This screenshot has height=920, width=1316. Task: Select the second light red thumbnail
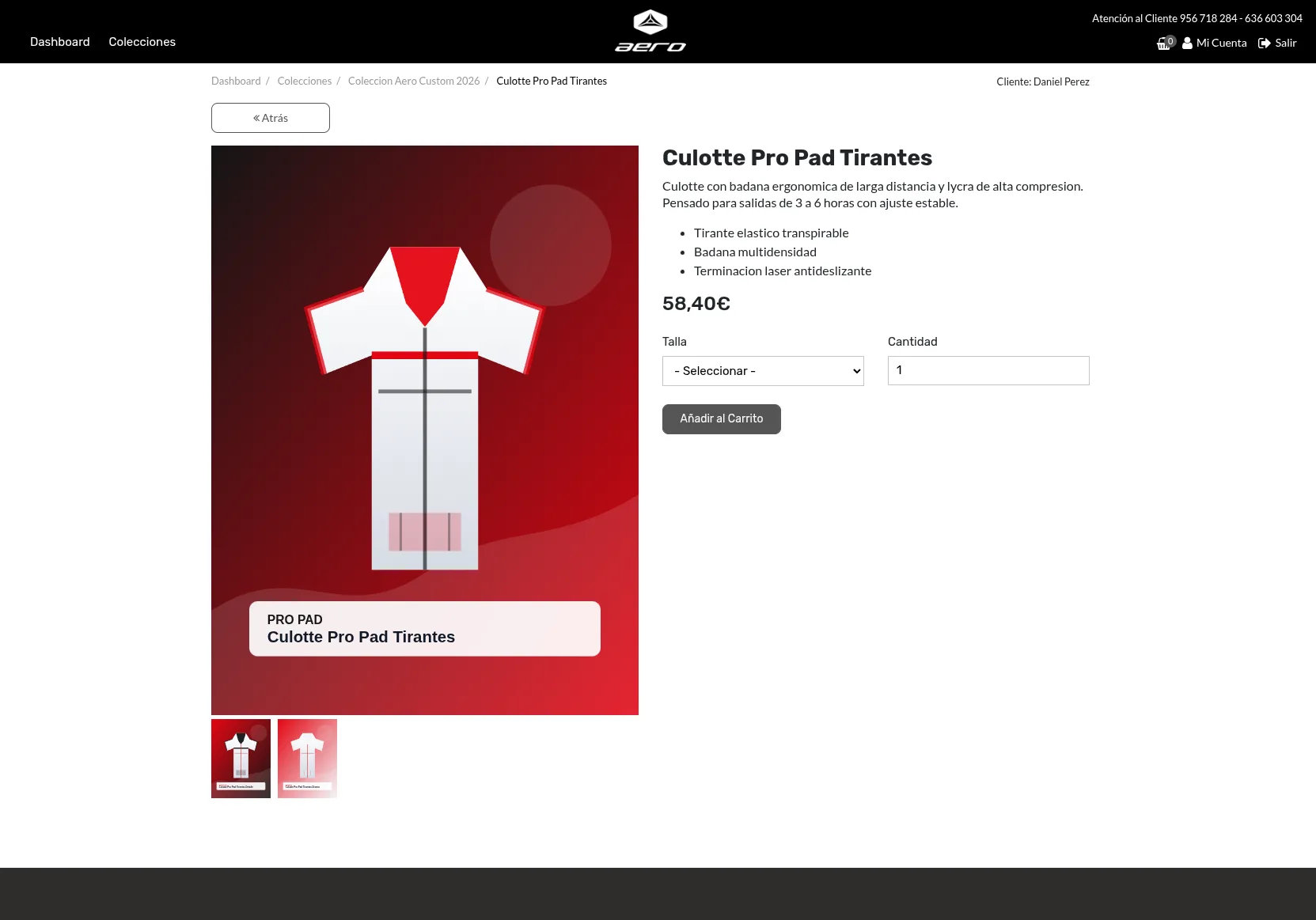(x=307, y=759)
